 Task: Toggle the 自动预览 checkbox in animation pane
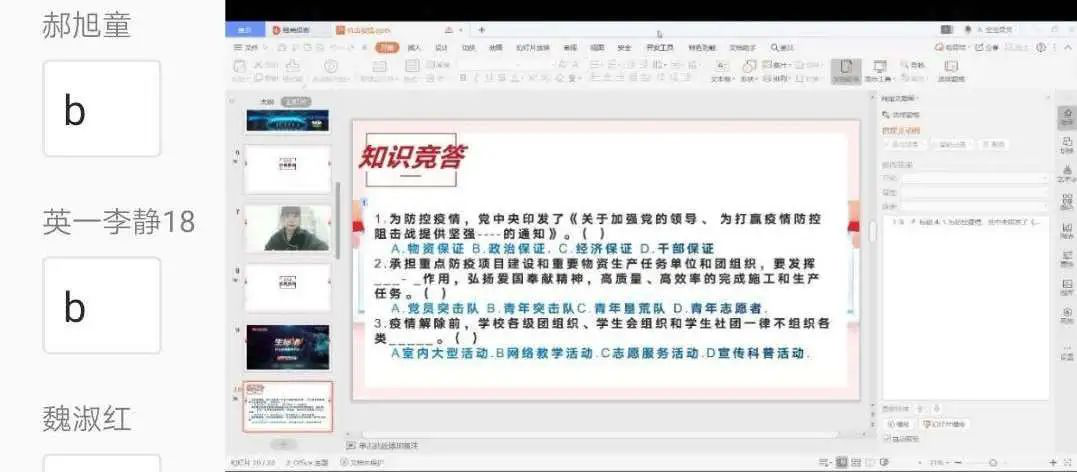click(x=887, y=438)
